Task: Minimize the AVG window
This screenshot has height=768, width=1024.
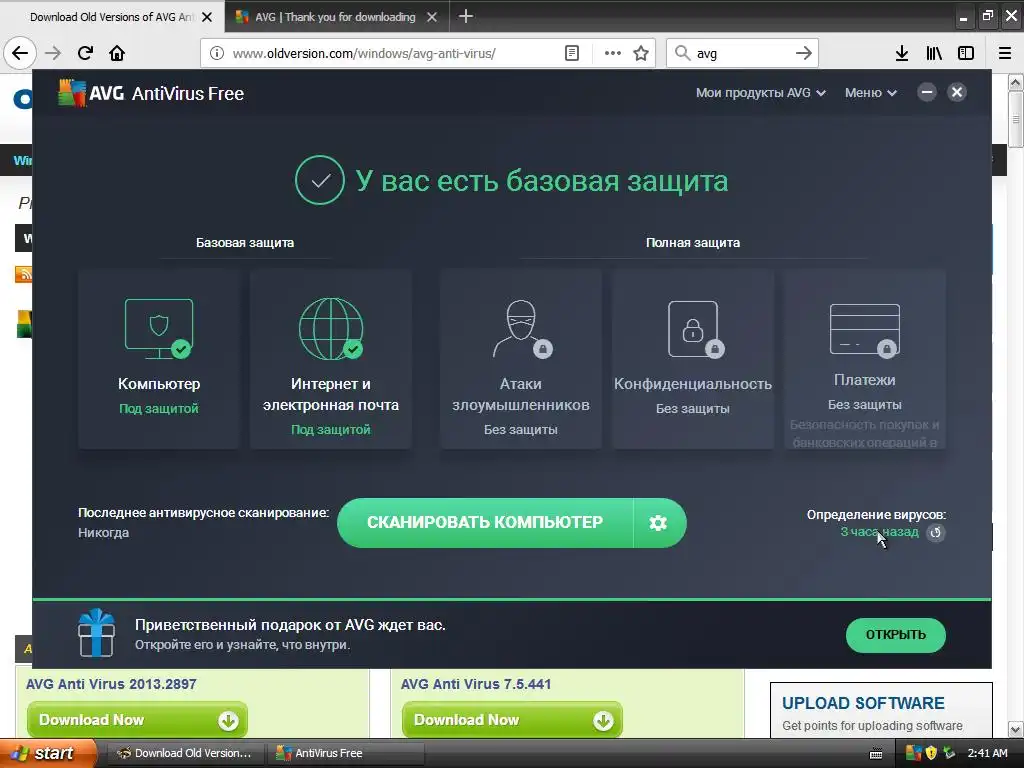Action: pyautogui.click(x=927, y=92)
